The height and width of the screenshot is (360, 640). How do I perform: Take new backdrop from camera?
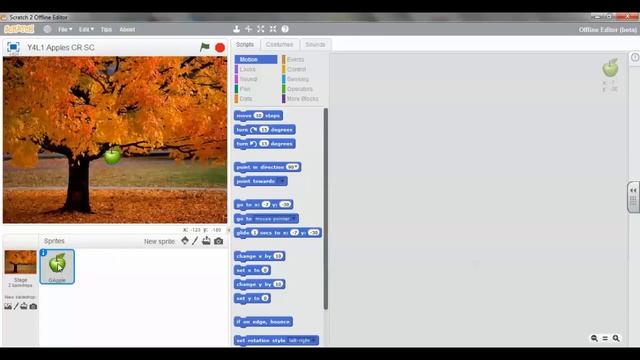[x=33, y=306]
